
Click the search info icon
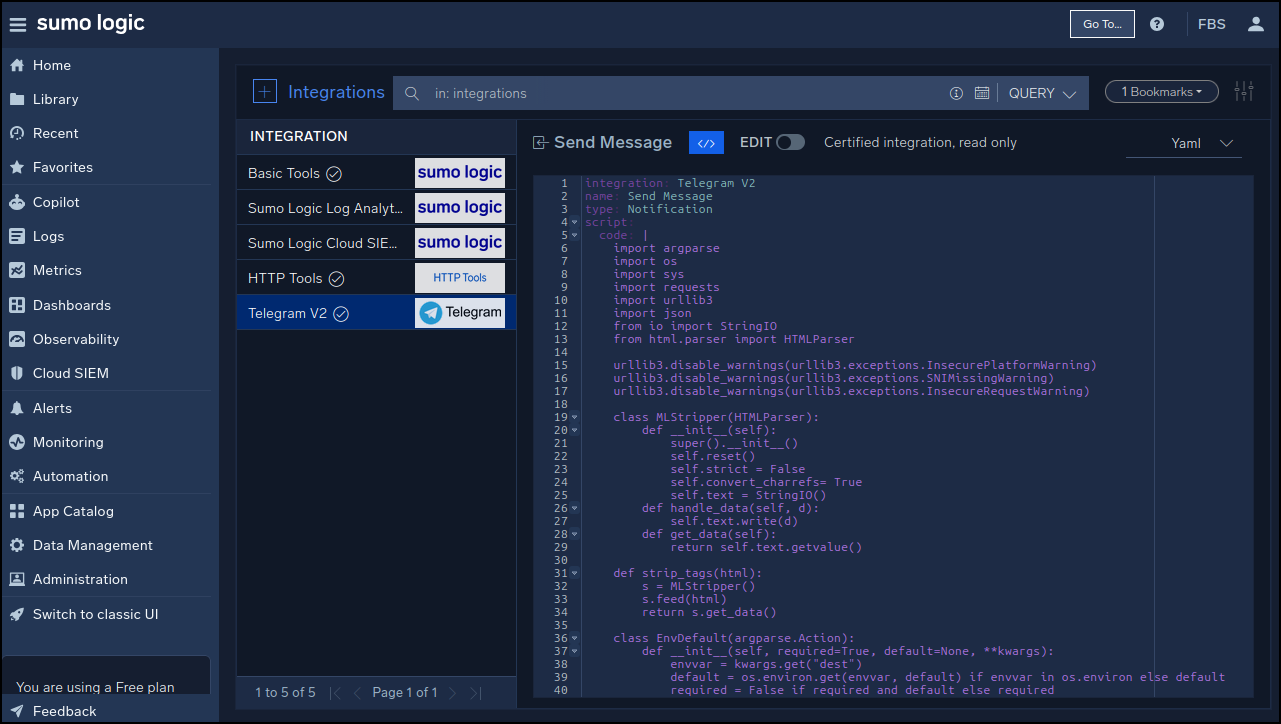click(x=956, y=93)
